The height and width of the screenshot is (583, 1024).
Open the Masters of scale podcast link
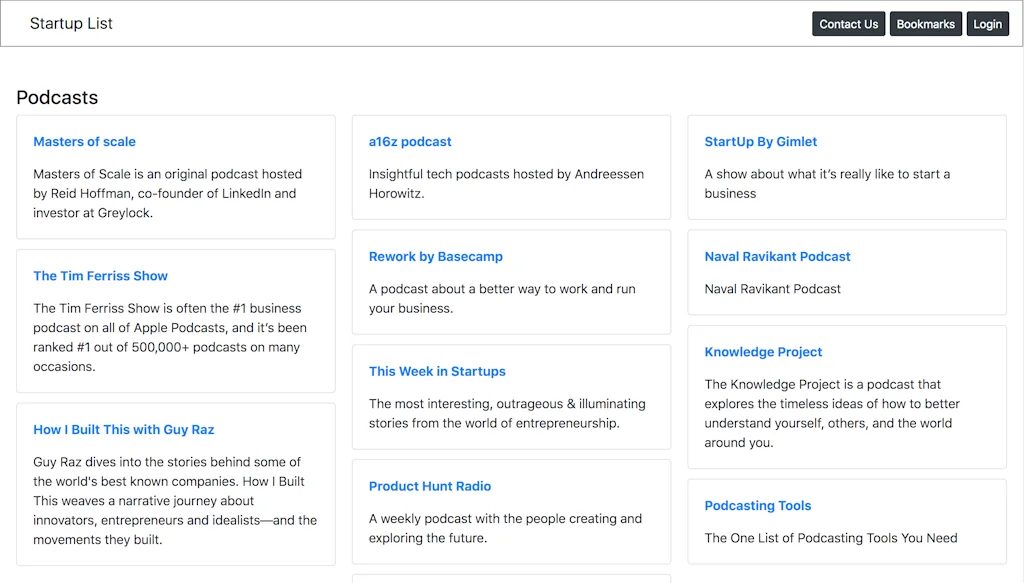click(84, 142)
